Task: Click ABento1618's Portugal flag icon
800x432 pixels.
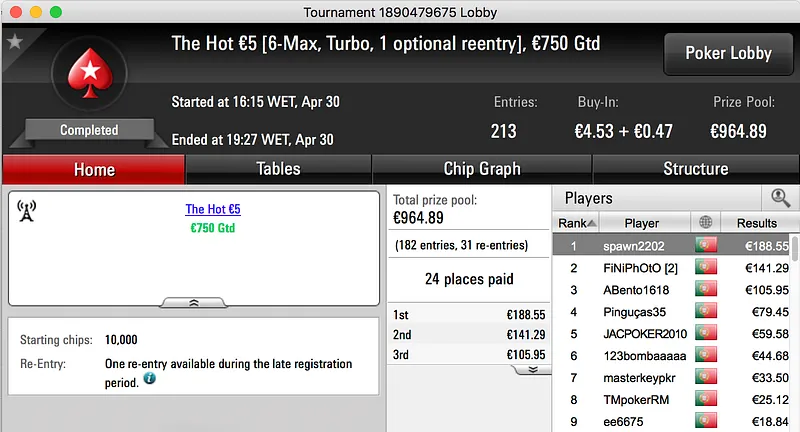Action: pos(707,290)
